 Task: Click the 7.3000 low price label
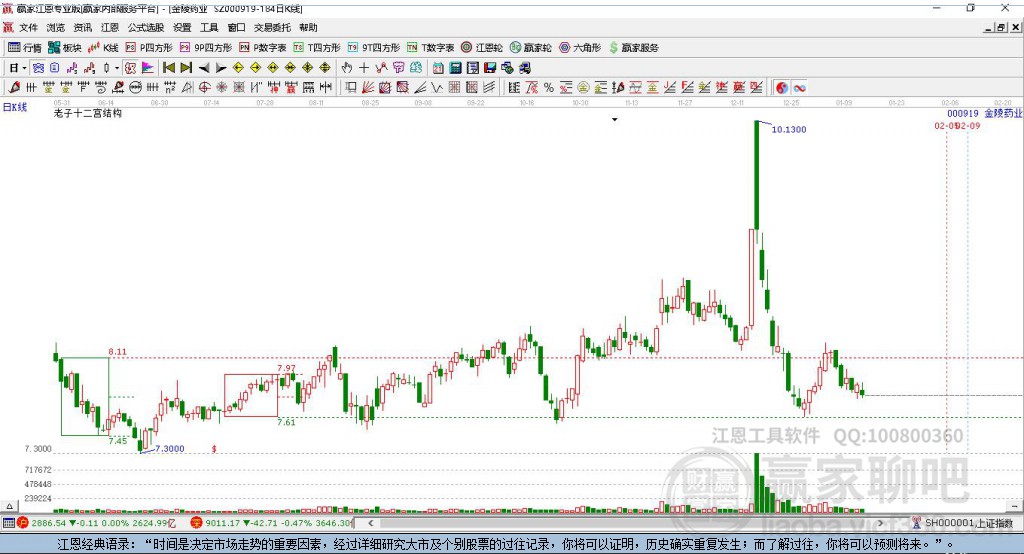tap(170, 448)
